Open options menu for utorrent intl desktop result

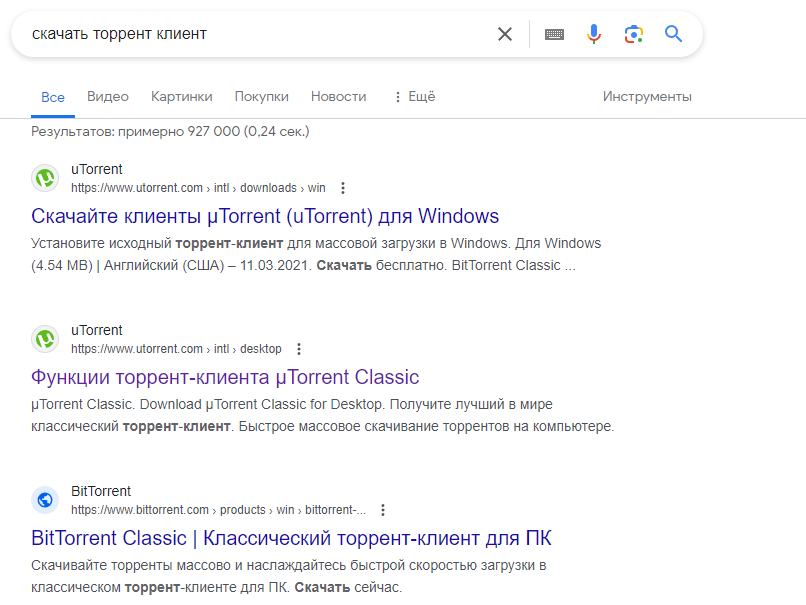pos(299,349)
